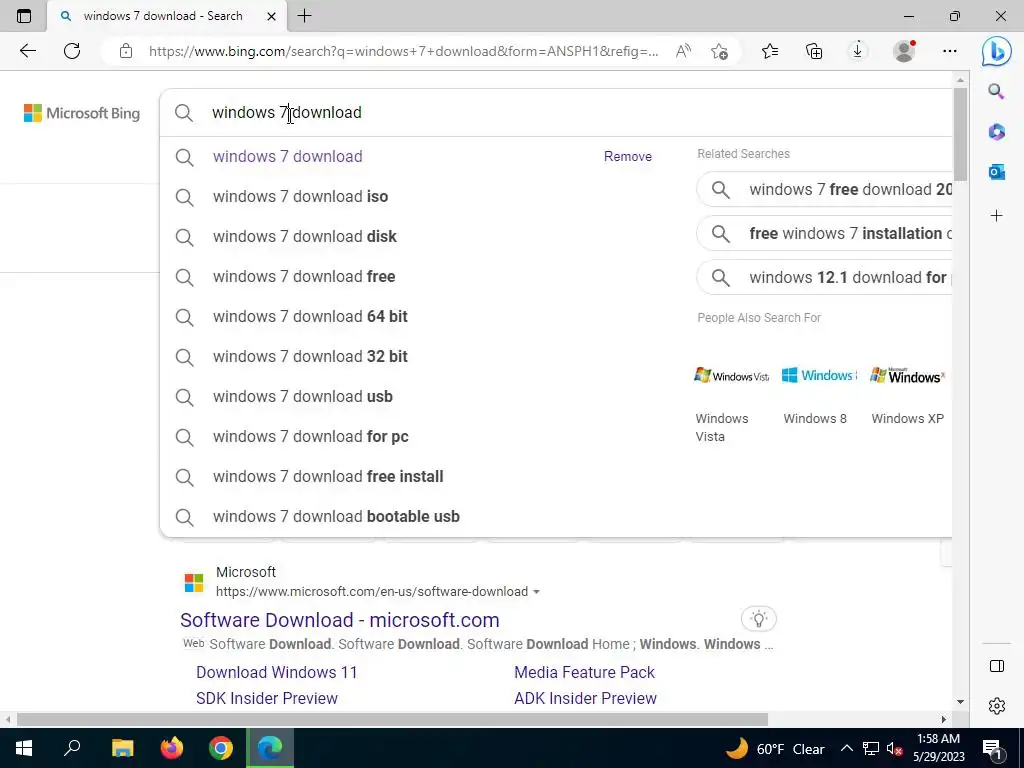Select suggestion windows 7 download for pc
Screen dimensions: 1024x768
click(310, 436)
